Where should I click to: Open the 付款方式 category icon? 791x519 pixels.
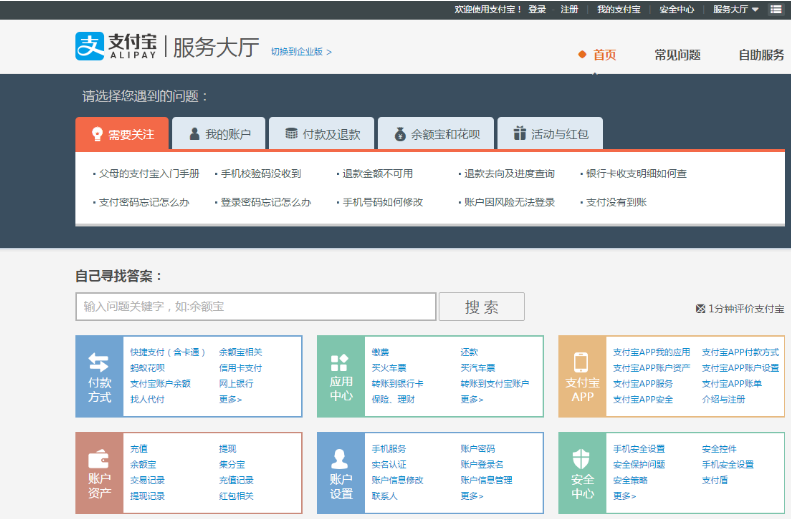click(x=99, y=364)
